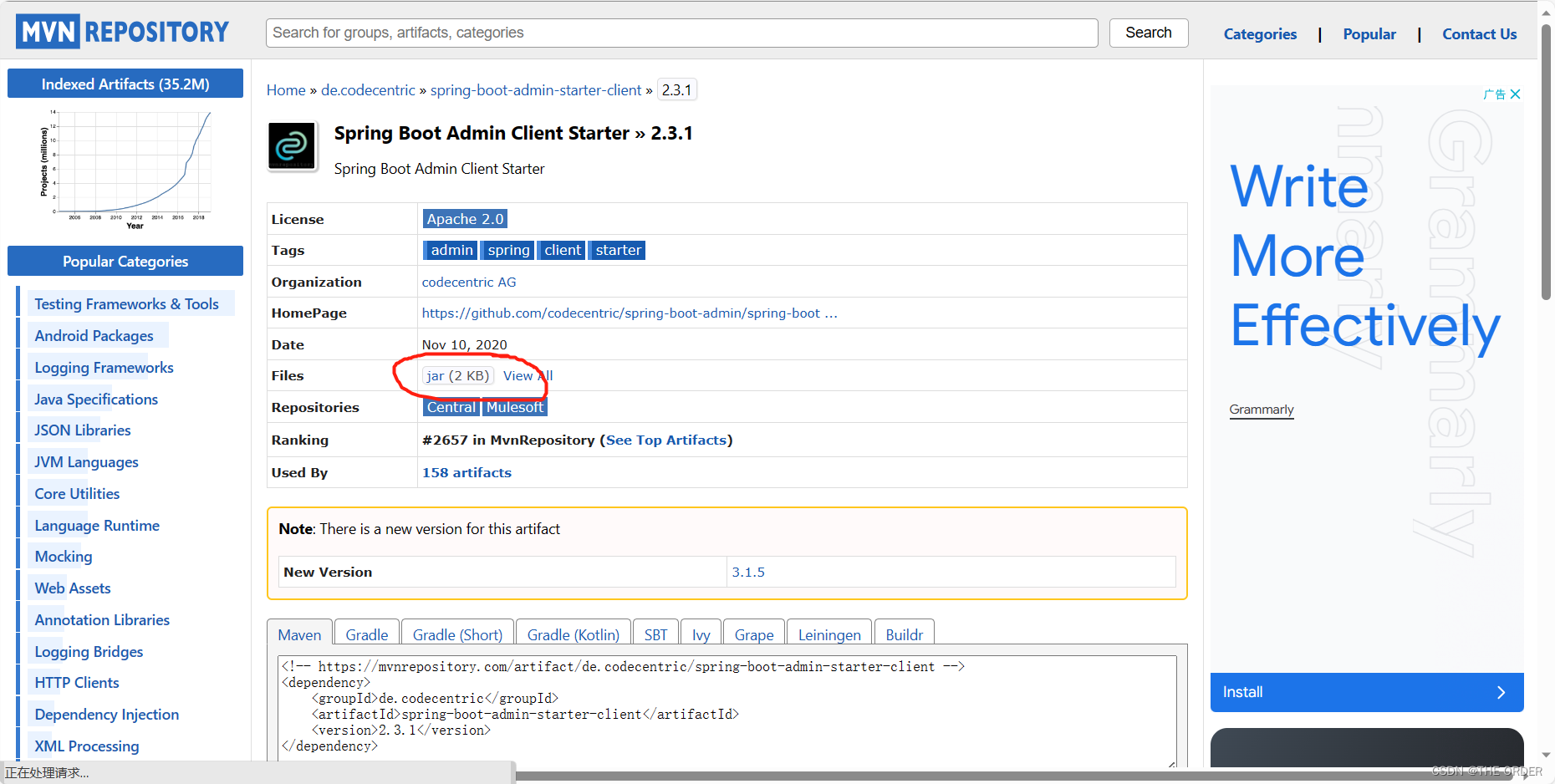Switch to the Buildr tab
Screen dimensions: 1555x784
point(904,634)
